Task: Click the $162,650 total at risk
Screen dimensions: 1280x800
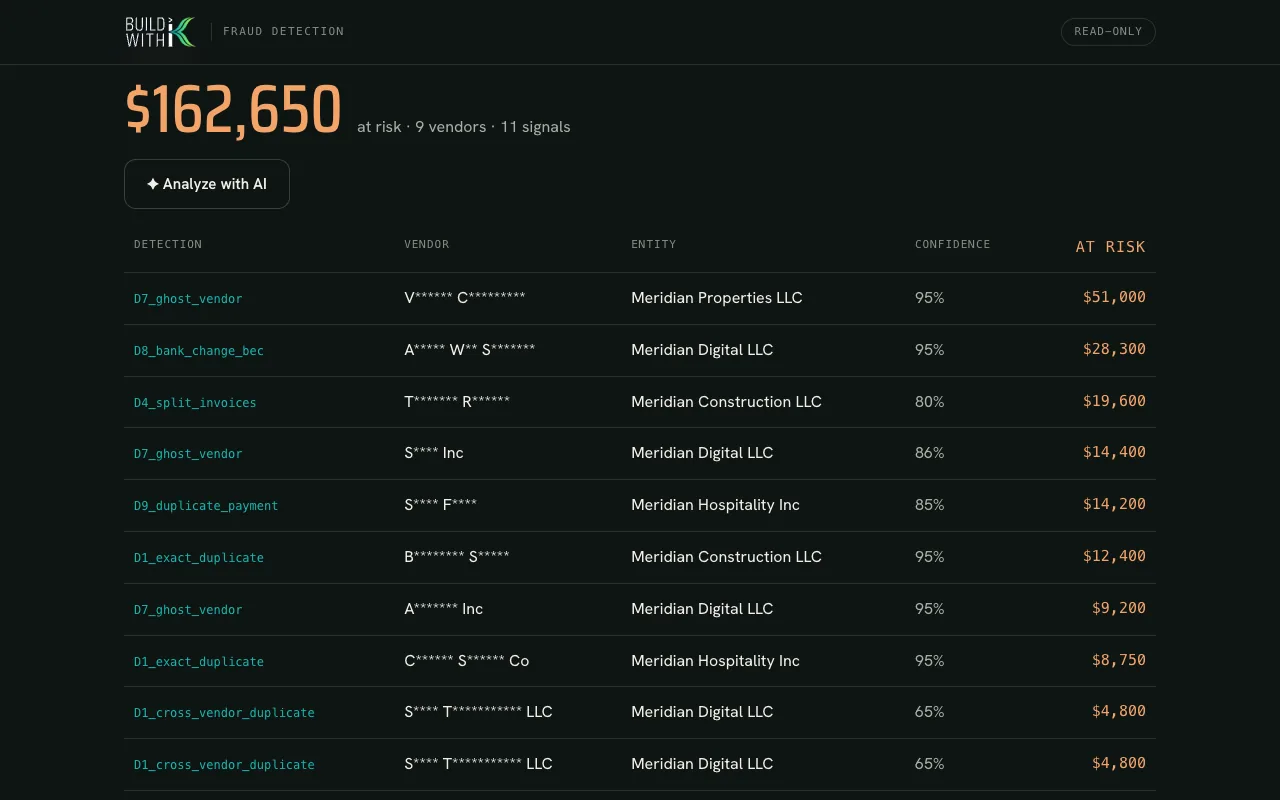Action: 233,109
